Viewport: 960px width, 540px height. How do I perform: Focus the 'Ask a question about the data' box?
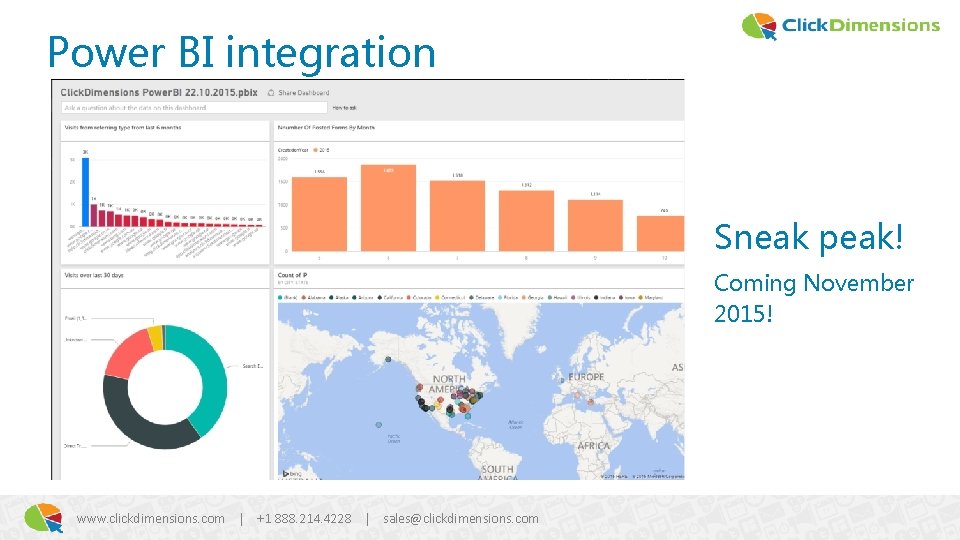(194, 108)
